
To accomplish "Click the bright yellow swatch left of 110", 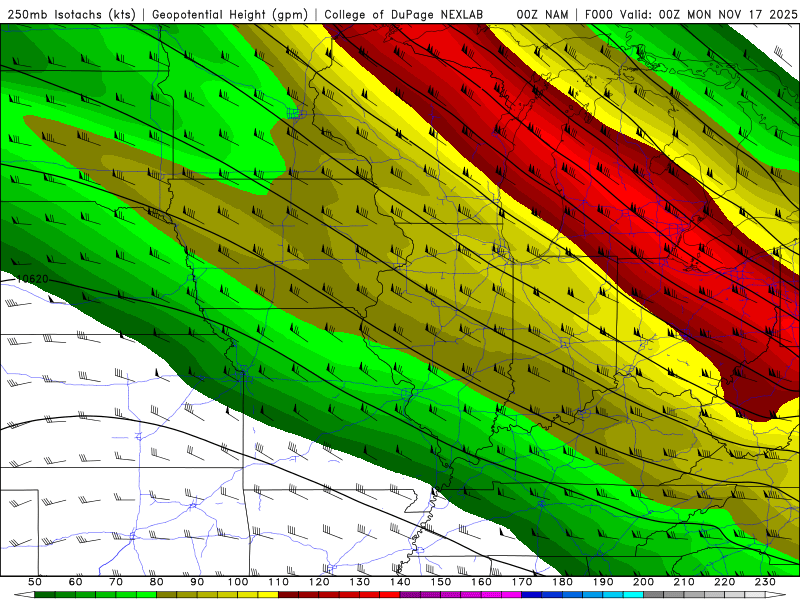I will pyautogui.click(x=268, y=595).
